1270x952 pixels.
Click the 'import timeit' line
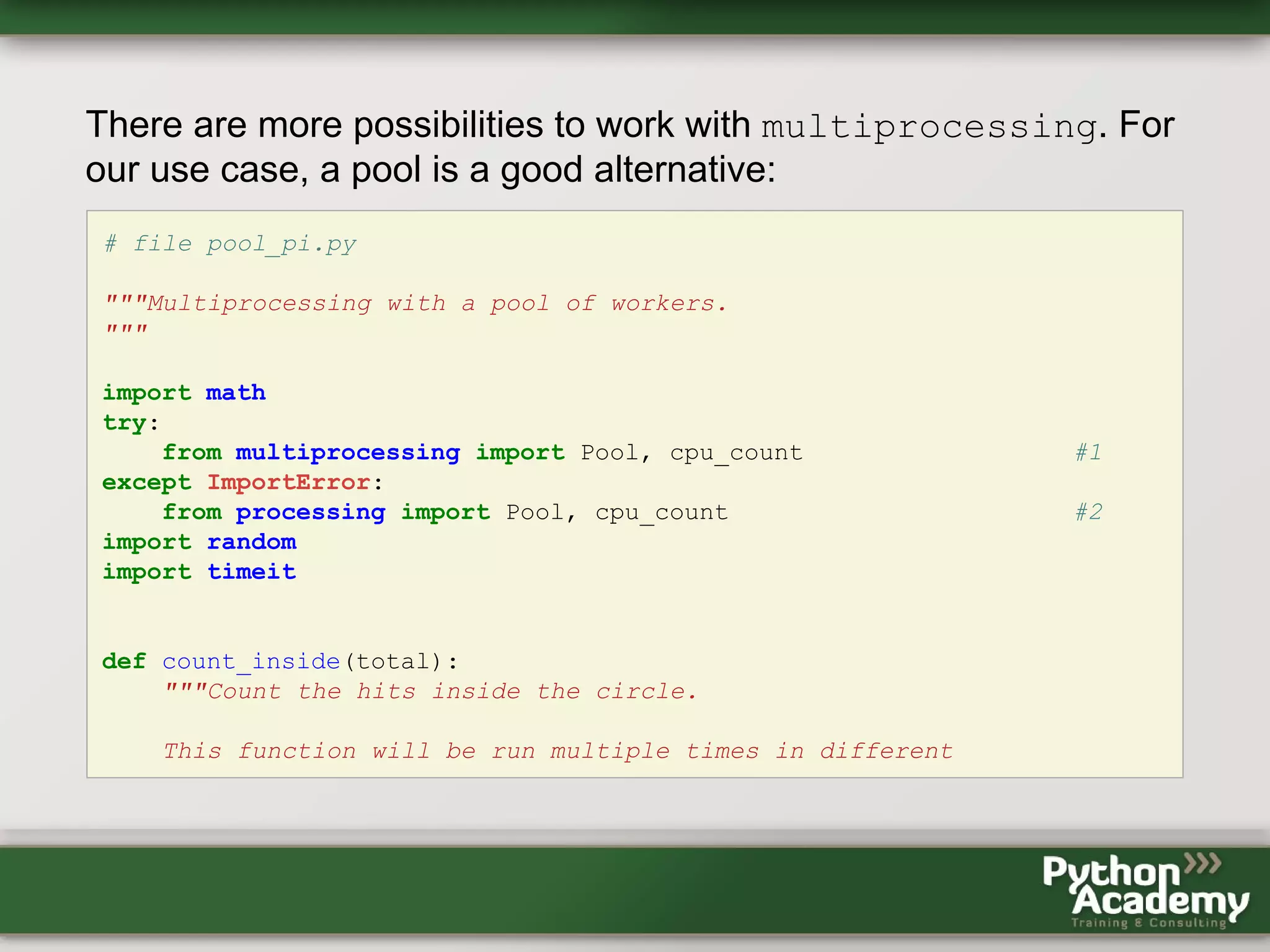(x=200, y=571)
